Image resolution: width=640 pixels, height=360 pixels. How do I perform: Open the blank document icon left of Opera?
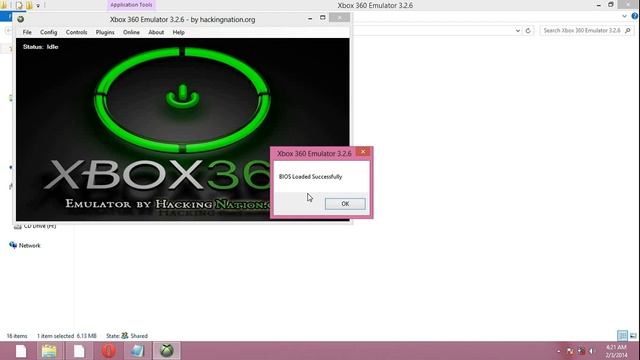[x=79, y=351]
